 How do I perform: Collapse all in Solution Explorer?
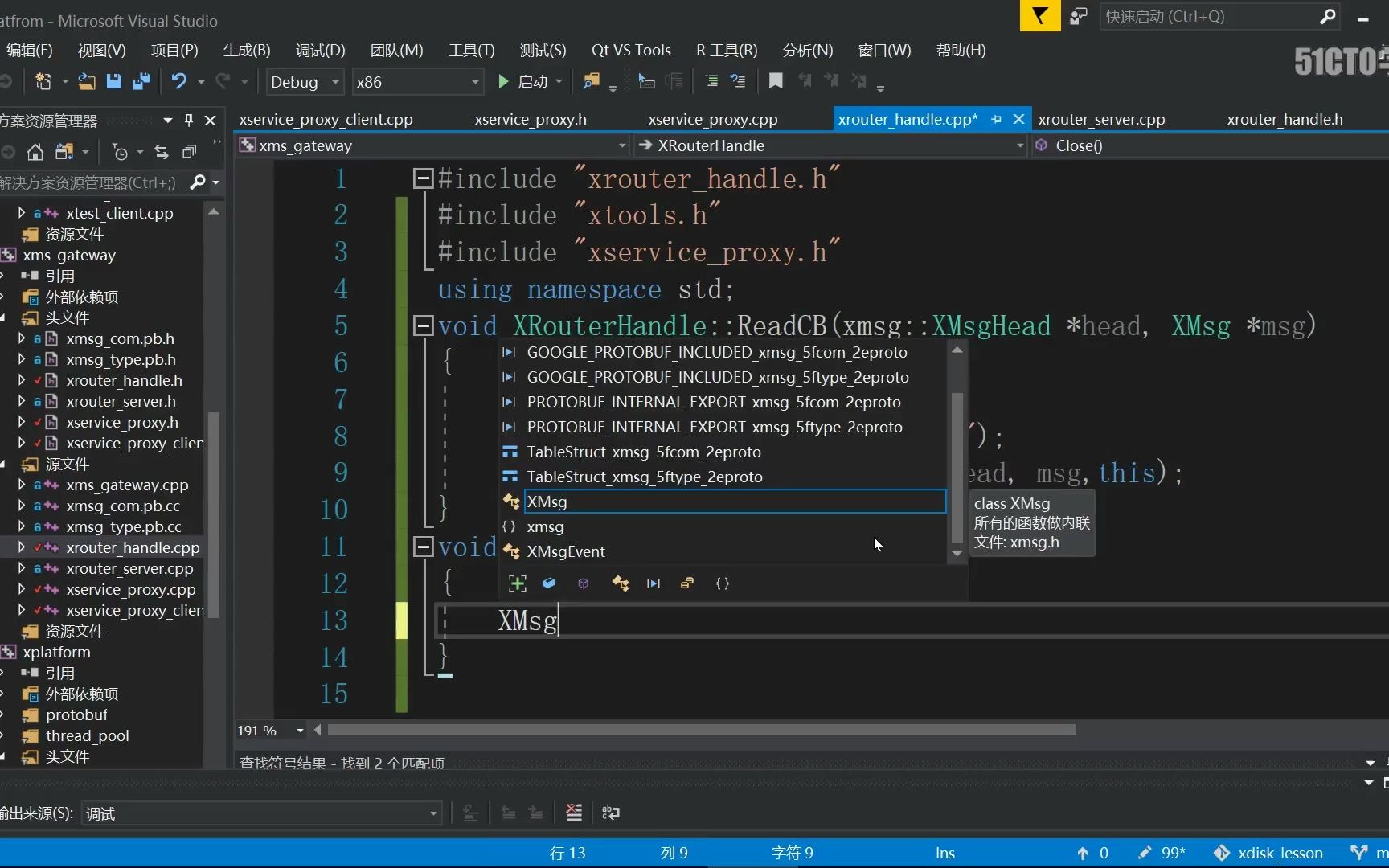pos(190,152)
